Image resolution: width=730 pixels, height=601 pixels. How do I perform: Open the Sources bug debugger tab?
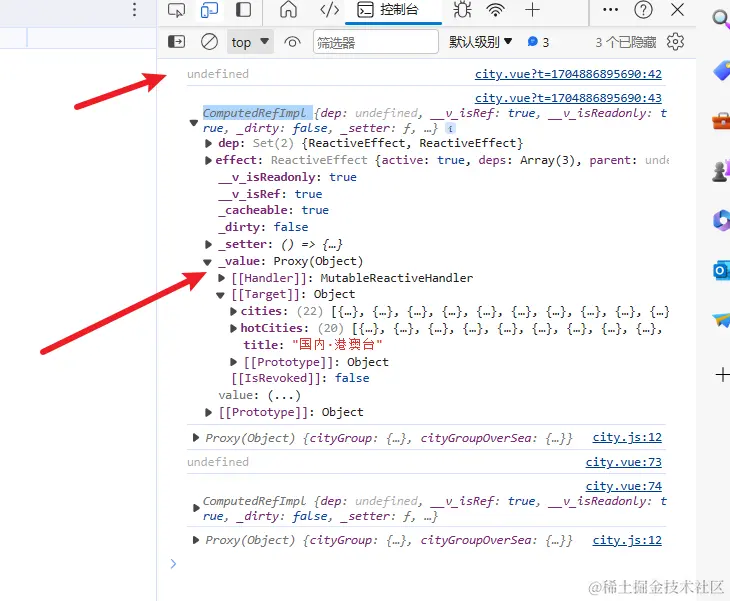462,10
